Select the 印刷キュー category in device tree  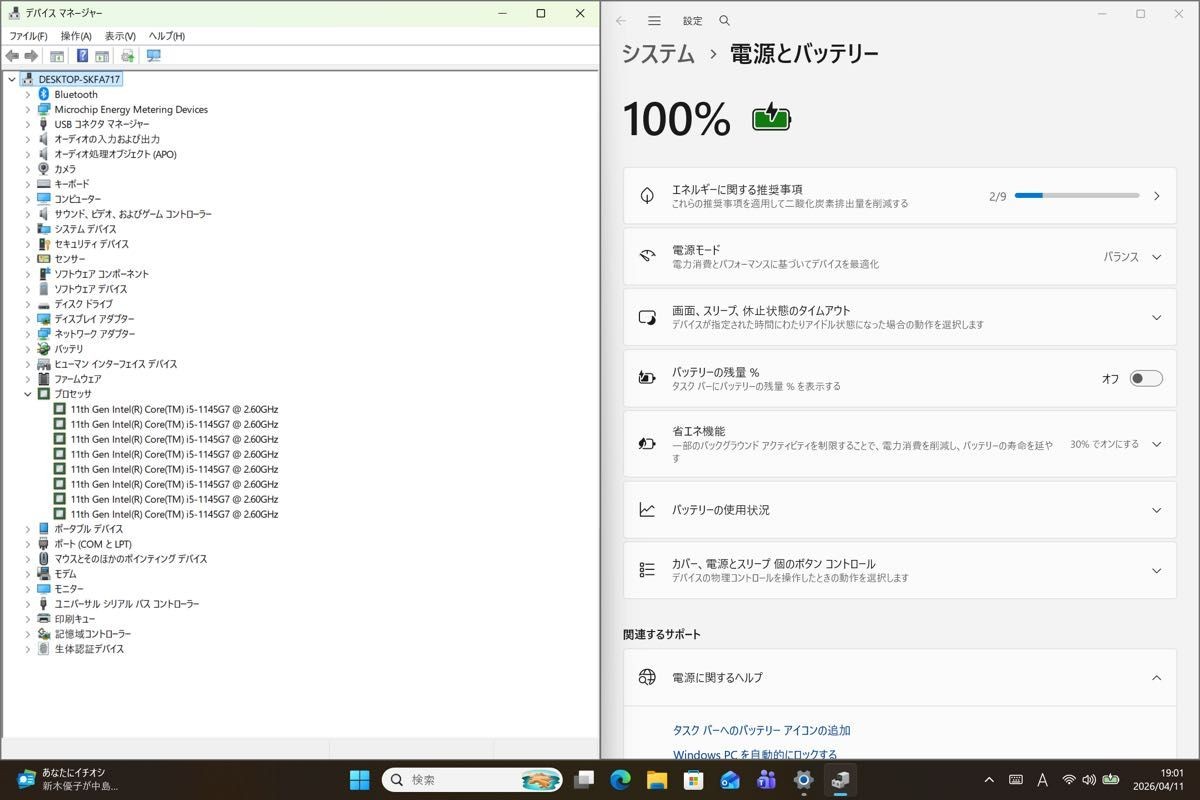(75, 619)
